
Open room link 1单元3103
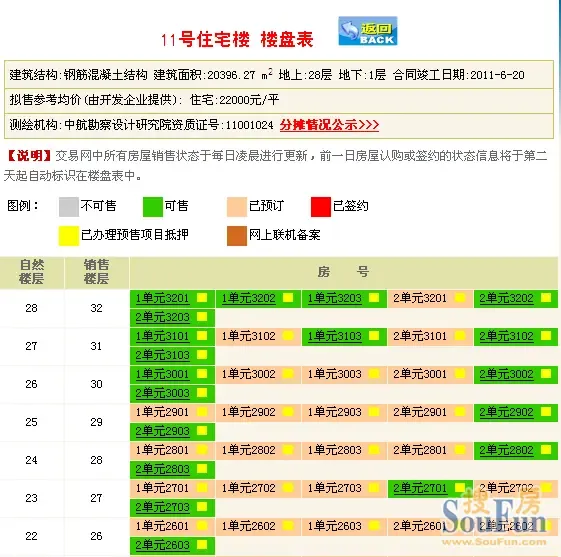335,336
